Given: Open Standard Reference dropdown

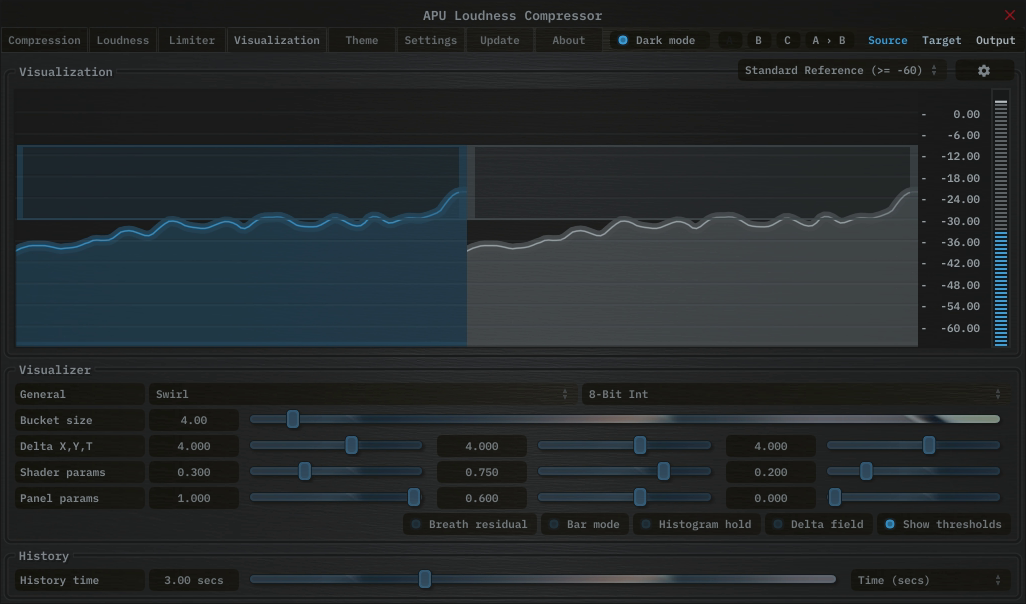Looking at the screenshot, I should 841,71.
